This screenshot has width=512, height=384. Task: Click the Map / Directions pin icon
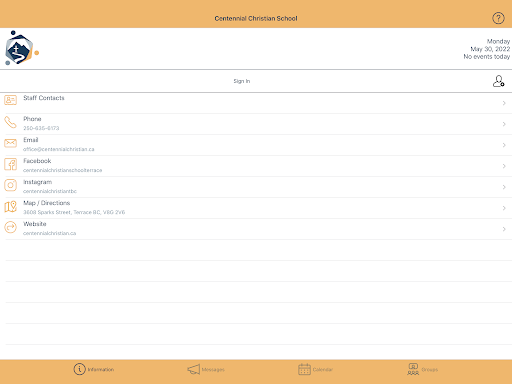click(10, 206)
